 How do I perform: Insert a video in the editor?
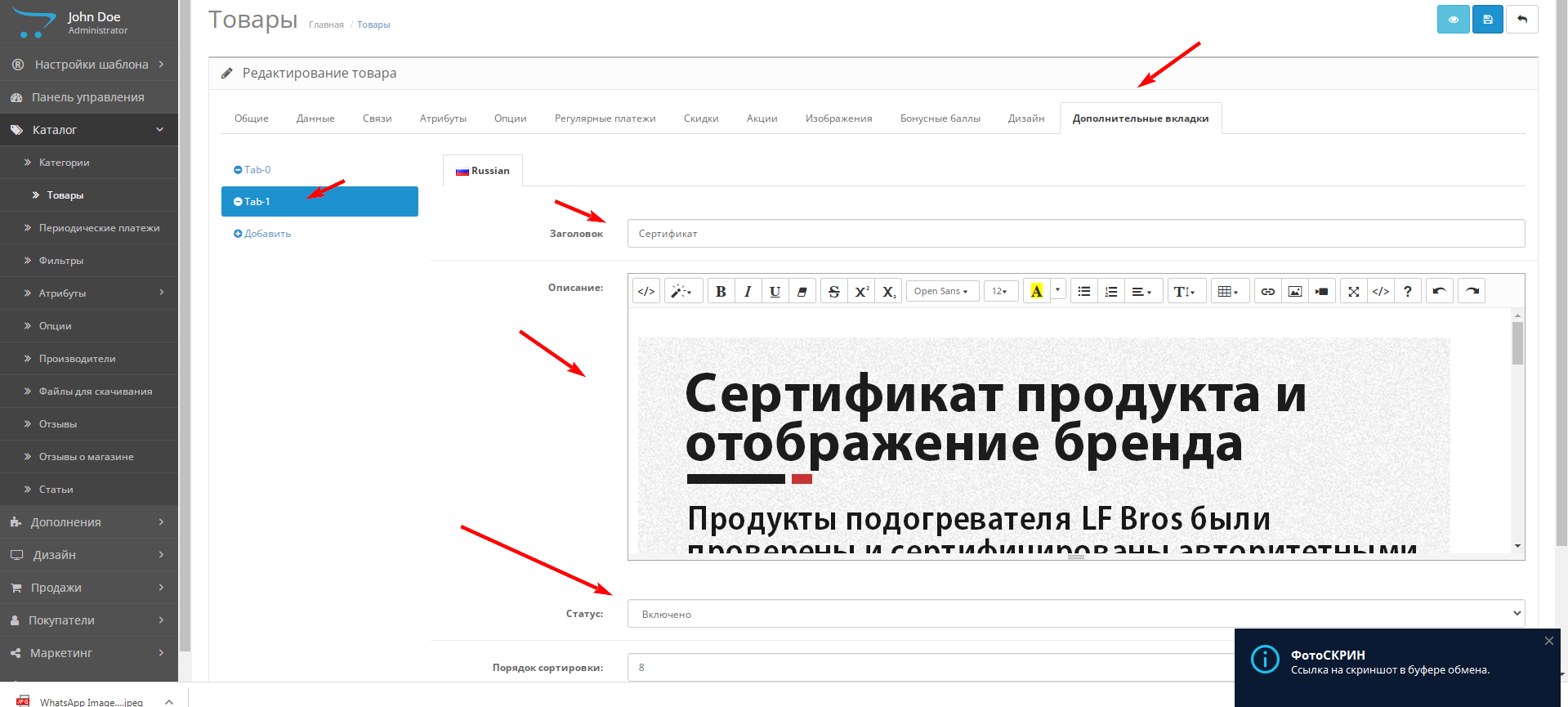[1322, 291]
